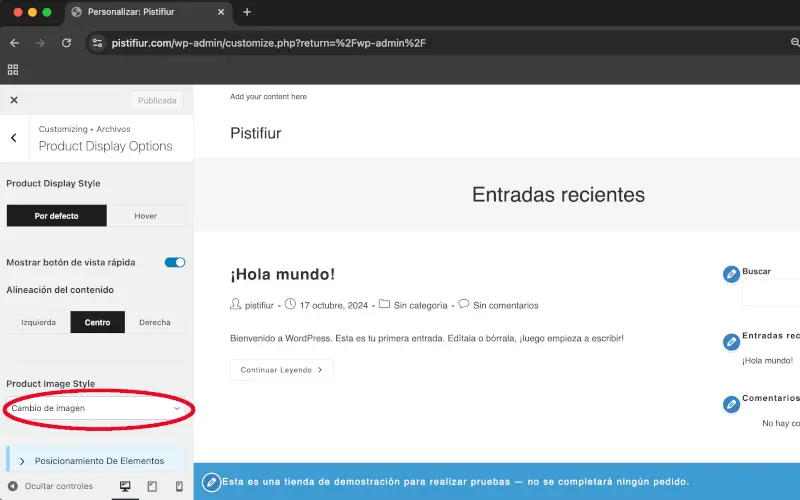This screenshot has height=500, width=800.
Task: Open the apps grid icon in the bookmarks bar
Action: [13, 69]
